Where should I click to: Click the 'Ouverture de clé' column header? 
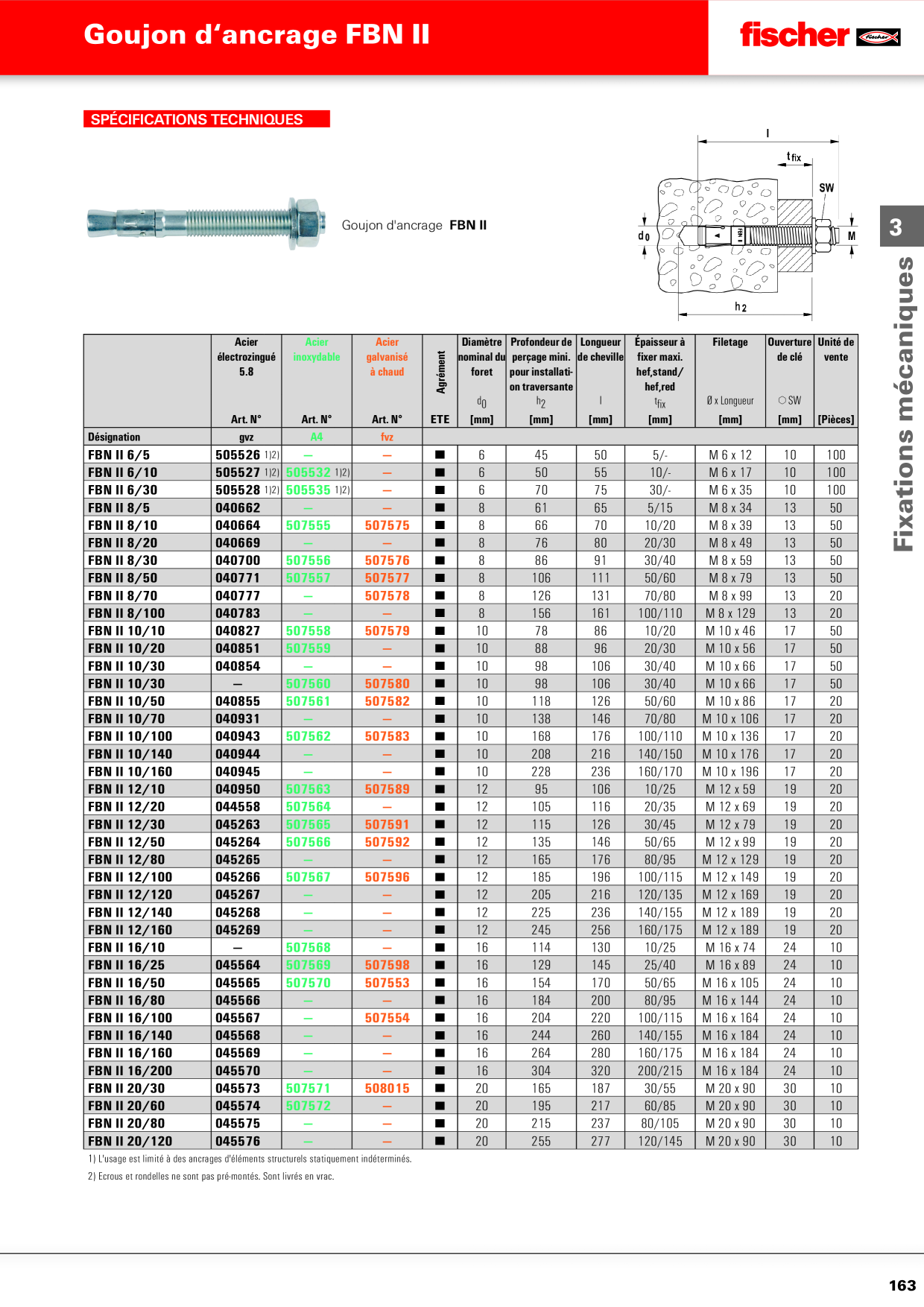[790, 349]
